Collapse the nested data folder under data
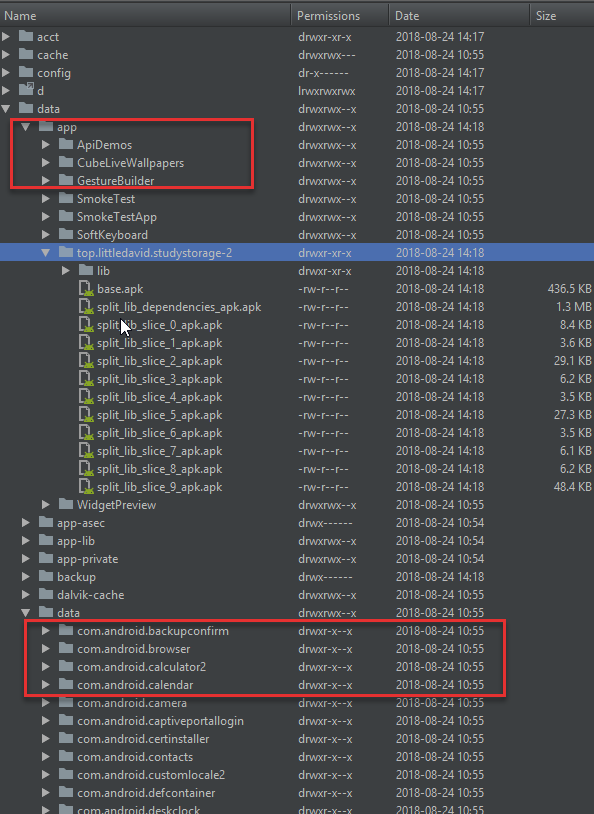 click(25, 613)
